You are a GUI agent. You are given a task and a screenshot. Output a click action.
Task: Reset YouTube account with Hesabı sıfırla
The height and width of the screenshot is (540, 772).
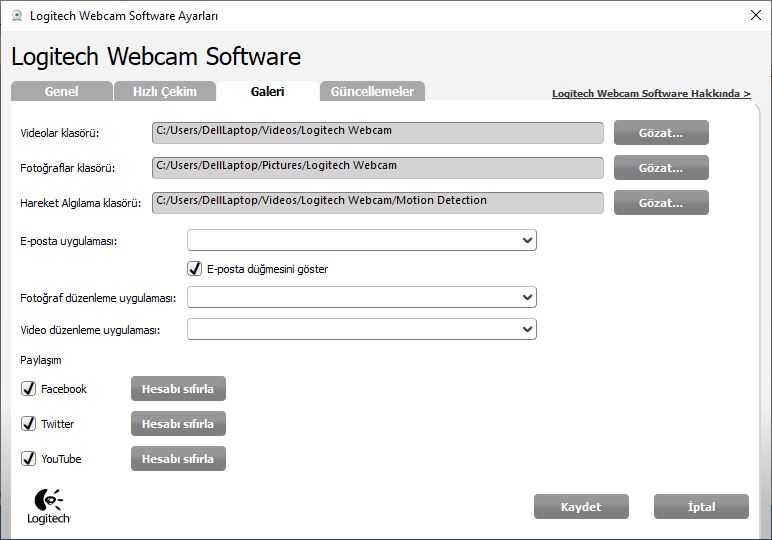coord(178,459)
